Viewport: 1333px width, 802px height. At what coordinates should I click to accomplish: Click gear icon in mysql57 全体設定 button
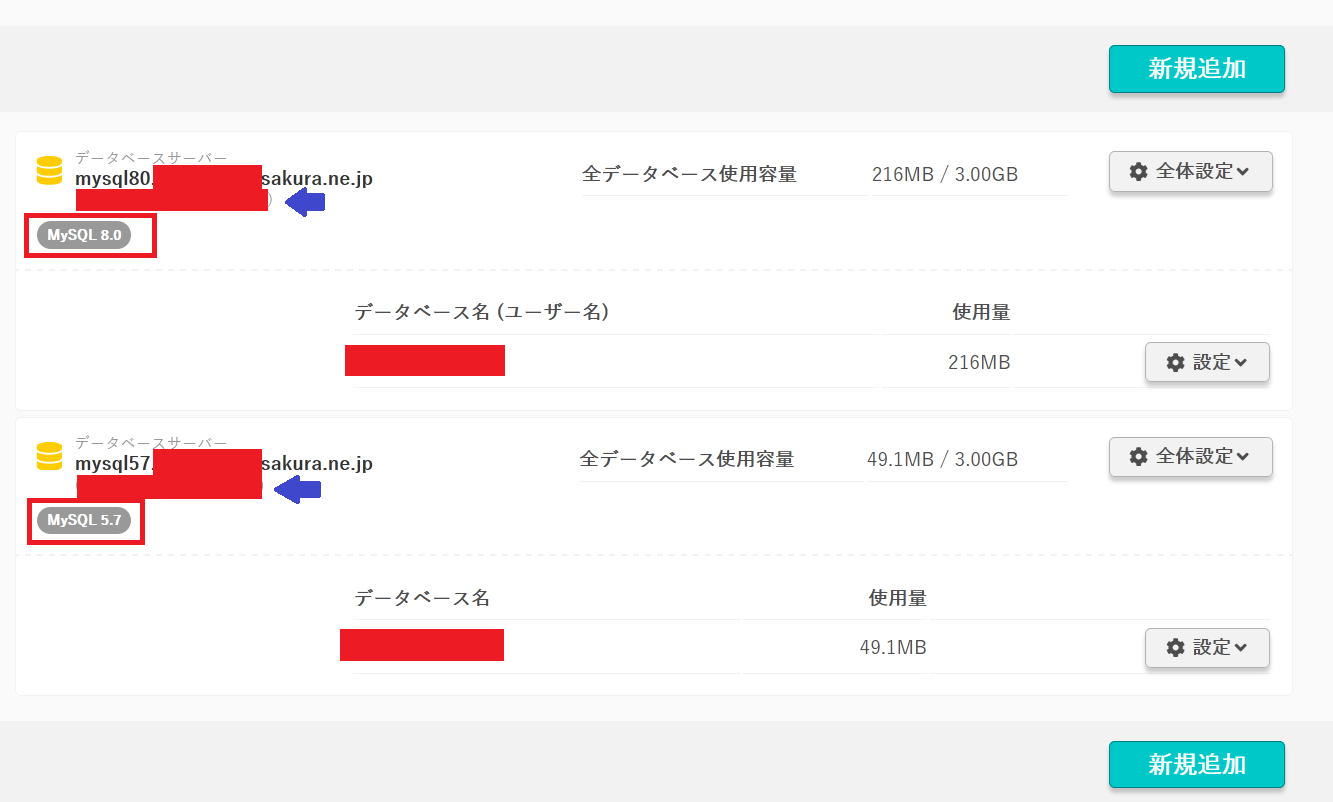(1138, 457)
